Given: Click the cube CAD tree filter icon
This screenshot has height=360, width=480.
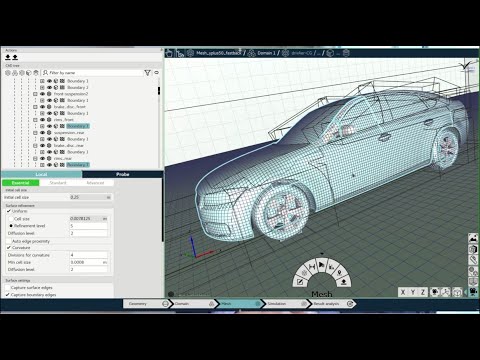Looking at the screenshot, I should tap(29, 73).
